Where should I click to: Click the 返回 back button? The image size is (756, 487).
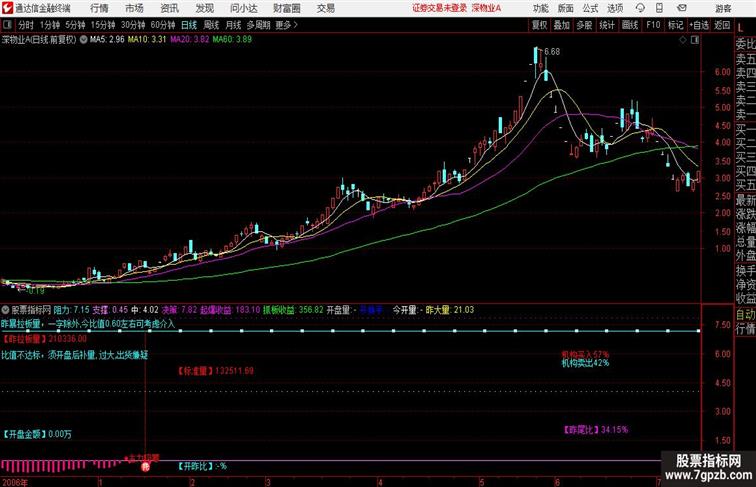[722, 25]
